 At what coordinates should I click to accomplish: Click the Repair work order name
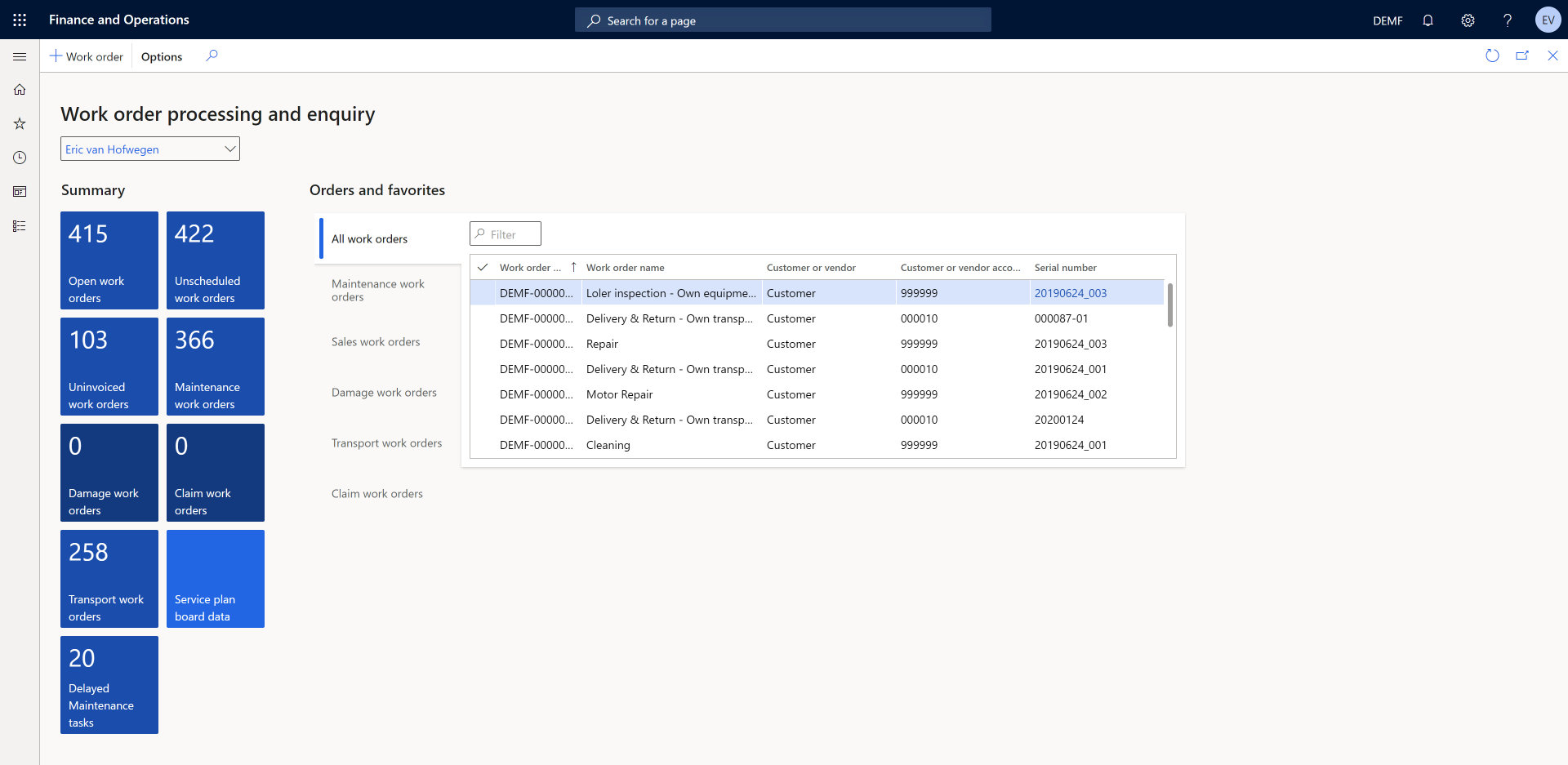click(602, 344)
